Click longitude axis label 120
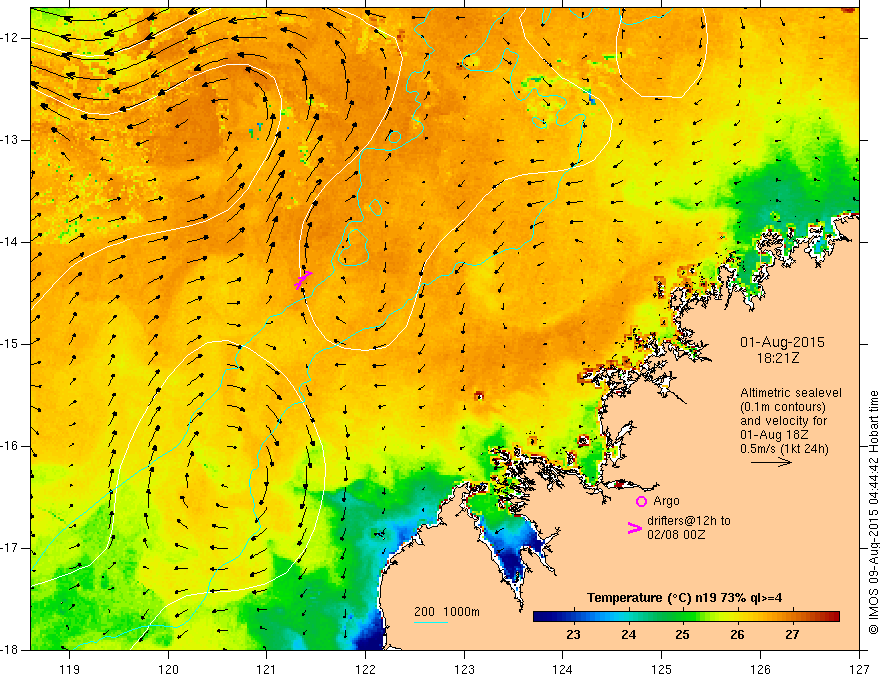This screenshot has width=880, height=680. [168, 669]
